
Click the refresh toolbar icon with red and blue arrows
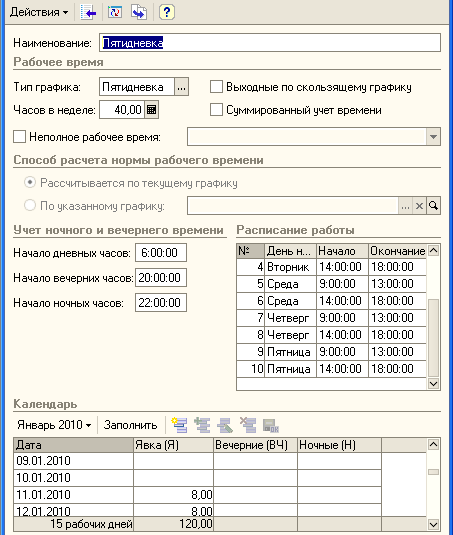coord(115,12)
